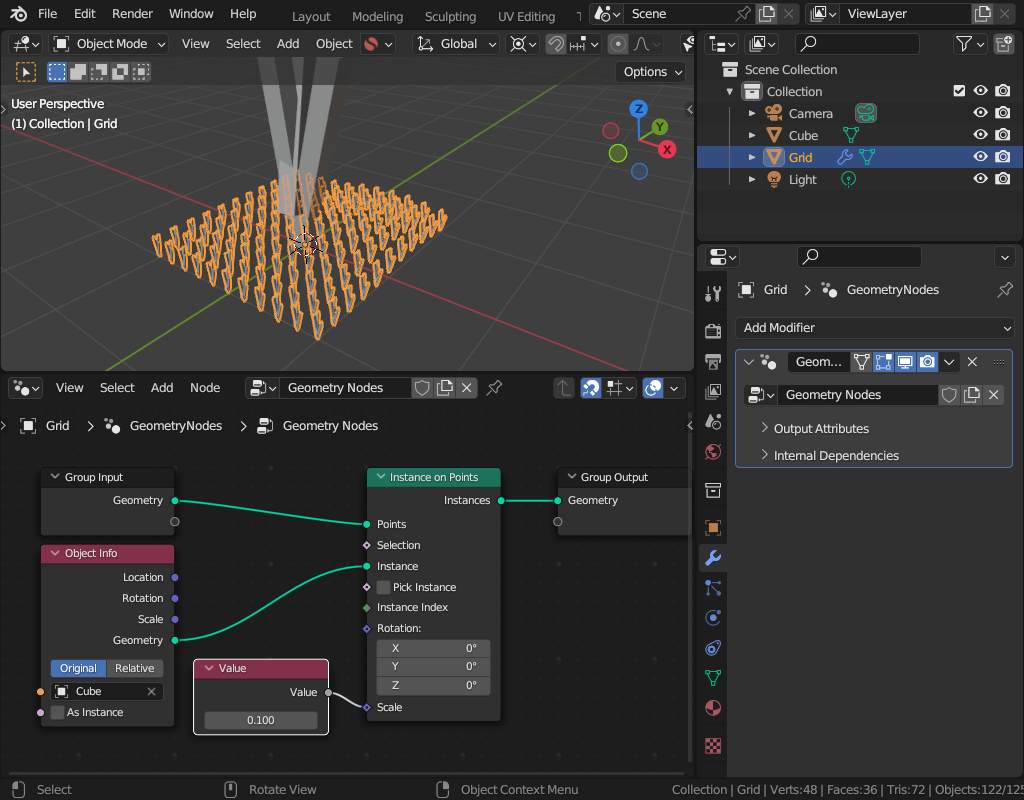This screenshot has height=800, width=1024.
Task: Select the Tweak tool arrow icon
Action: (25, 72)
